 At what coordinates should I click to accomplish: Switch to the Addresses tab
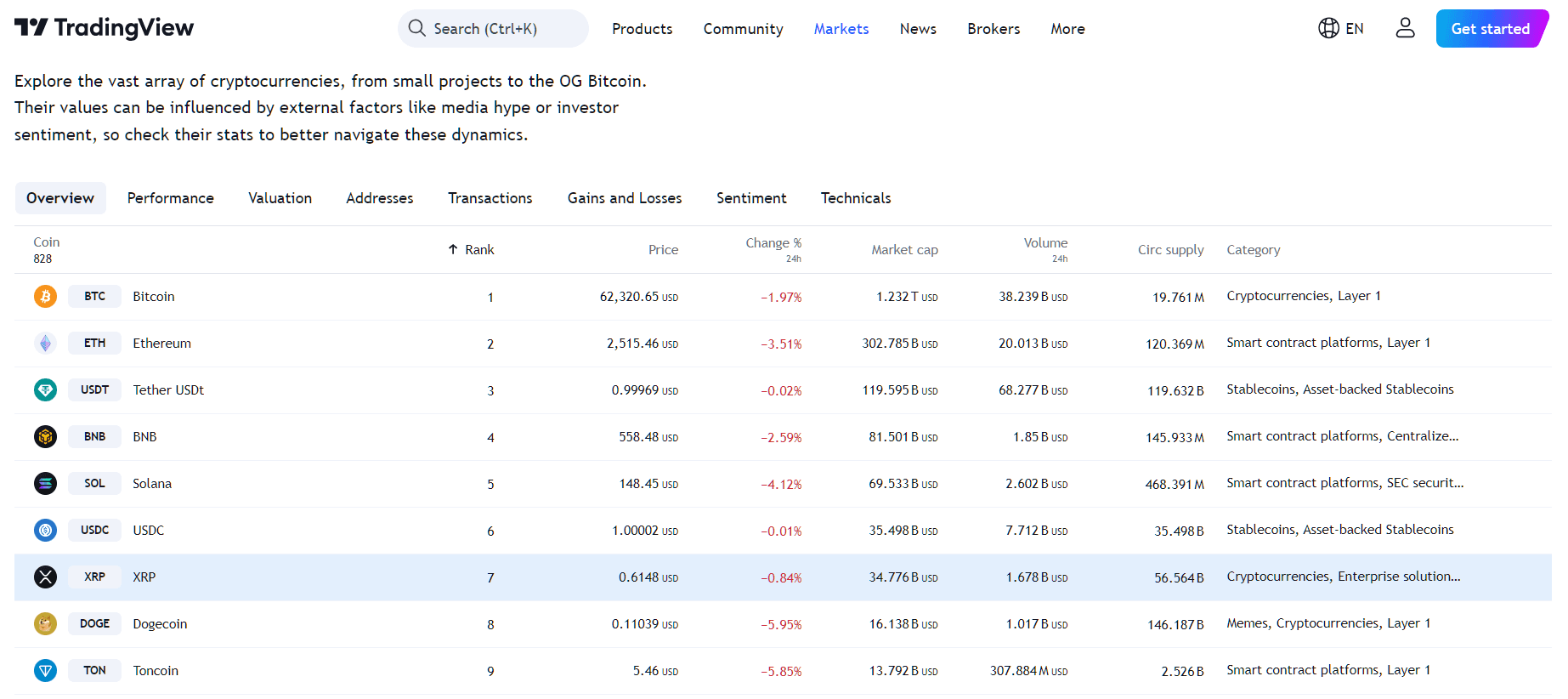(379, 198)
